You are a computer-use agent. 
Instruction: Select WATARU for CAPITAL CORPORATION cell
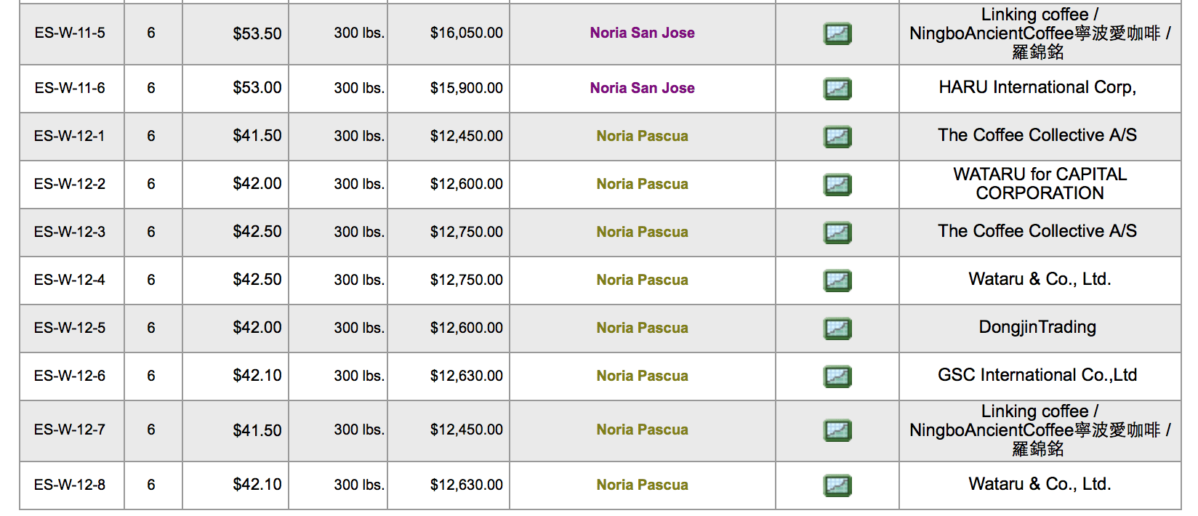1039,184
